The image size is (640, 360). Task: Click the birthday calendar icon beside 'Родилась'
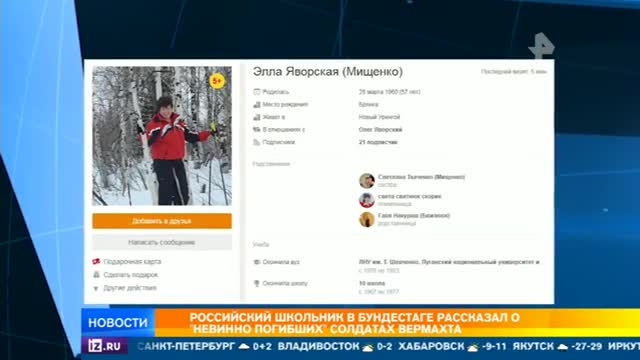pos(257,92)
